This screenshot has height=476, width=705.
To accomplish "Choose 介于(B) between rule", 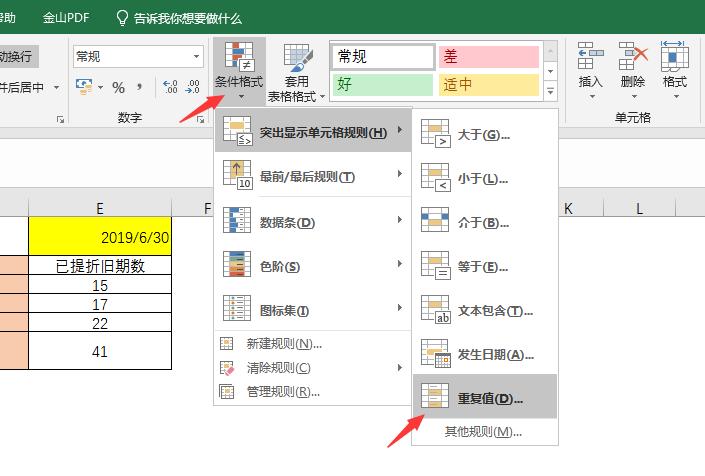I will (x=485, y=222).
